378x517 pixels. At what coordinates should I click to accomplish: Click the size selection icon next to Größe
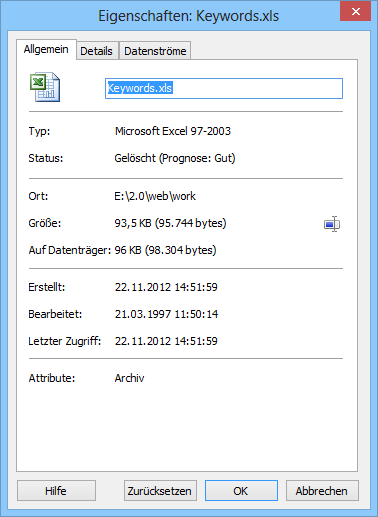pyautogui.click(x=332, y=224)
